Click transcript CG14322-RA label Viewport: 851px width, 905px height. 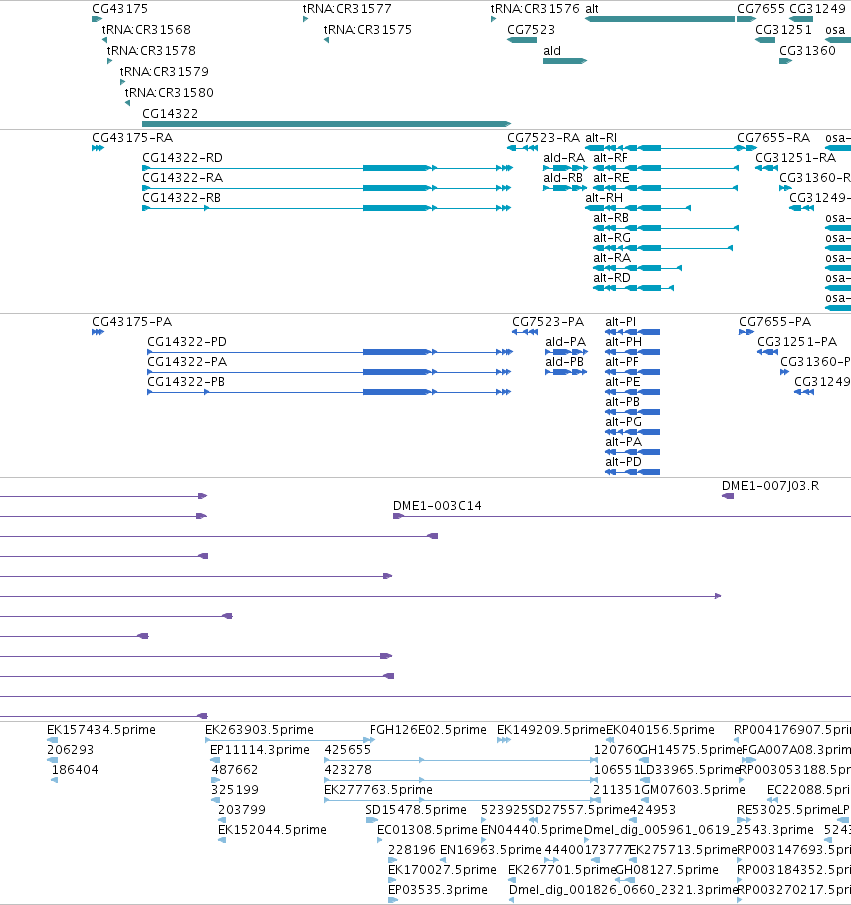(x=182, y=178)
